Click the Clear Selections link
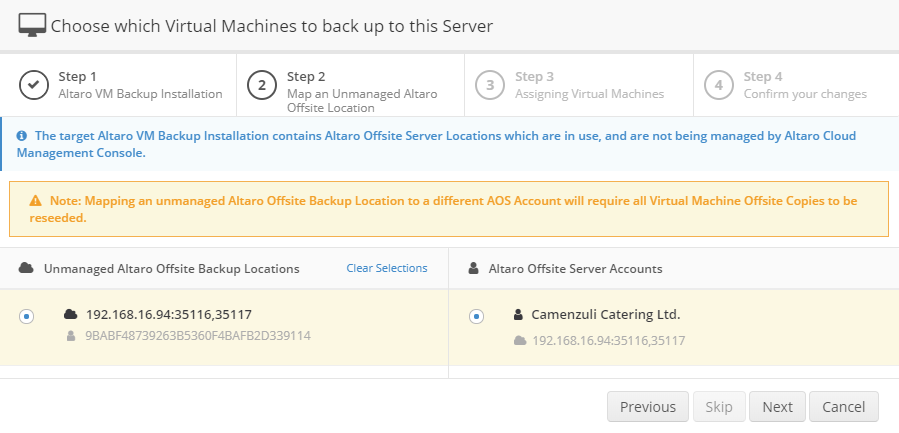Viewport: 899px width, 433px height. (x=386, y=268)
